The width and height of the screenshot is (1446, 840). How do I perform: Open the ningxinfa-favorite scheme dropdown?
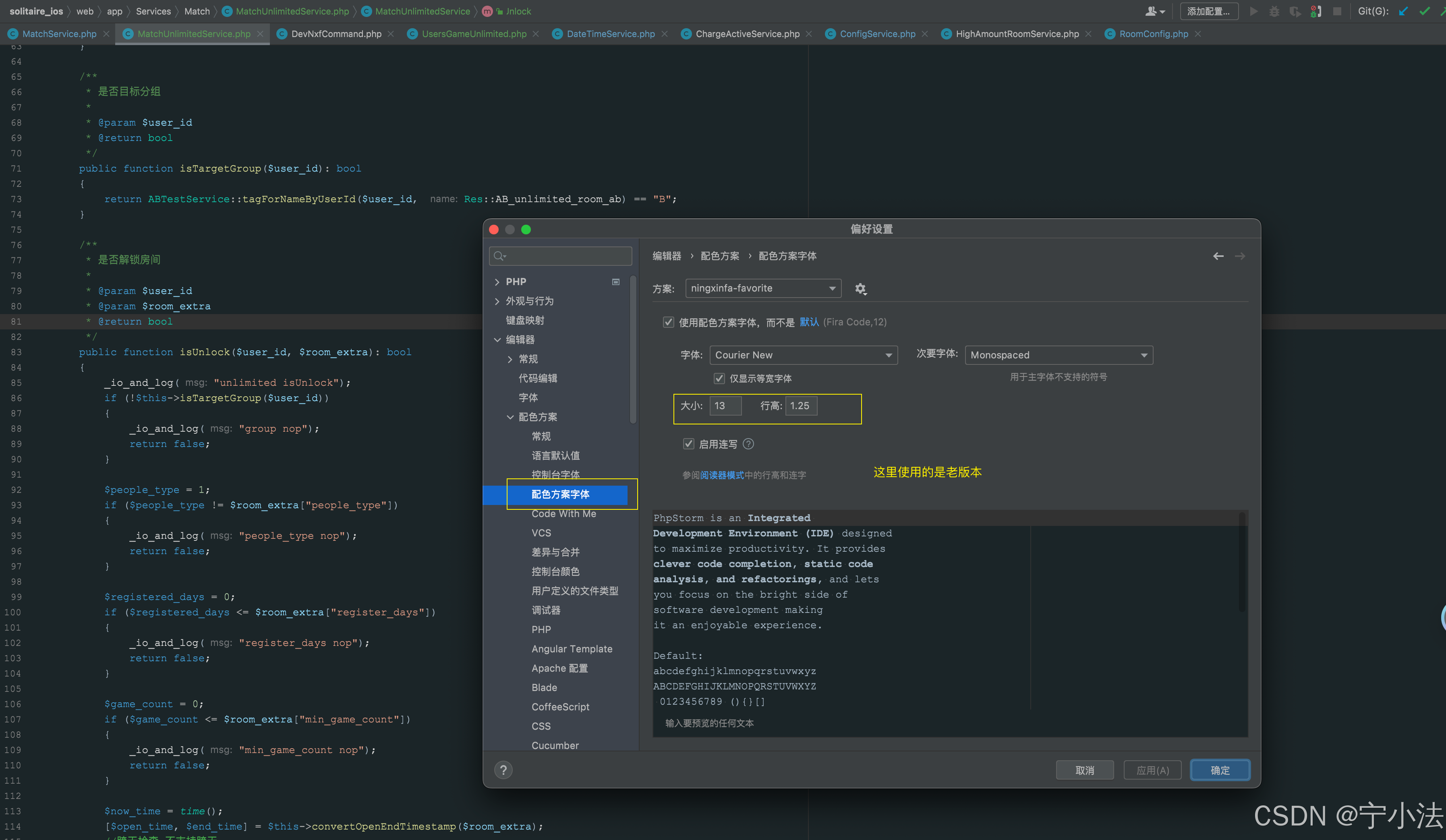coord(763,288)
